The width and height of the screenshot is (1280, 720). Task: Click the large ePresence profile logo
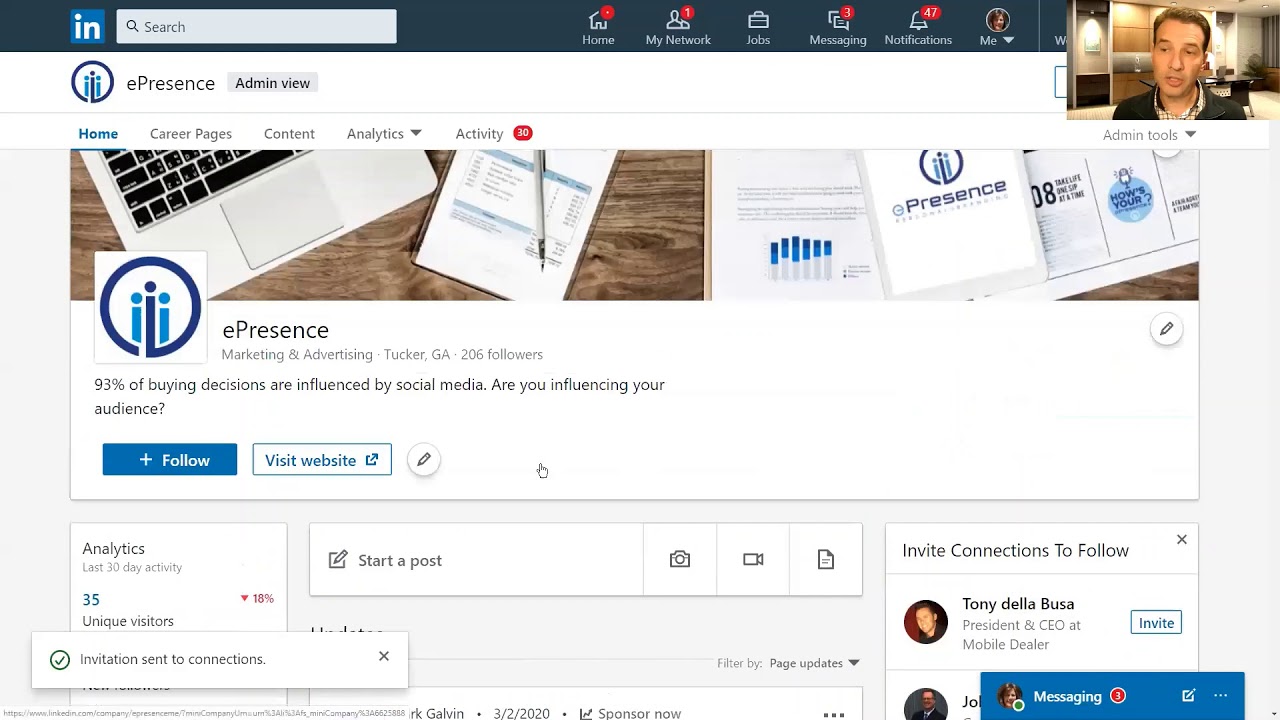[x=150, y=307]
